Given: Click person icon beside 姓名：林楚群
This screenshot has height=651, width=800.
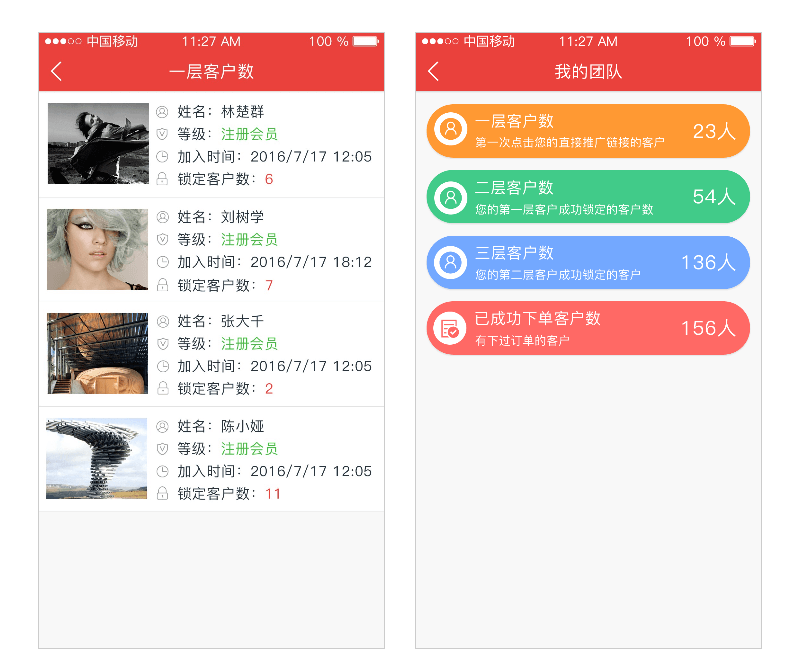Looking at the screenshot, I should (162, 112).
